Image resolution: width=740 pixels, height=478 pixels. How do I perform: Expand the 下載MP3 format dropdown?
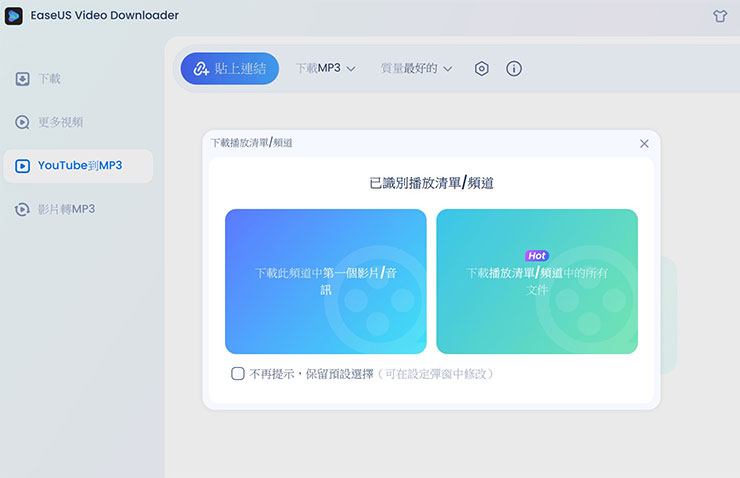[x=326, y=68]
